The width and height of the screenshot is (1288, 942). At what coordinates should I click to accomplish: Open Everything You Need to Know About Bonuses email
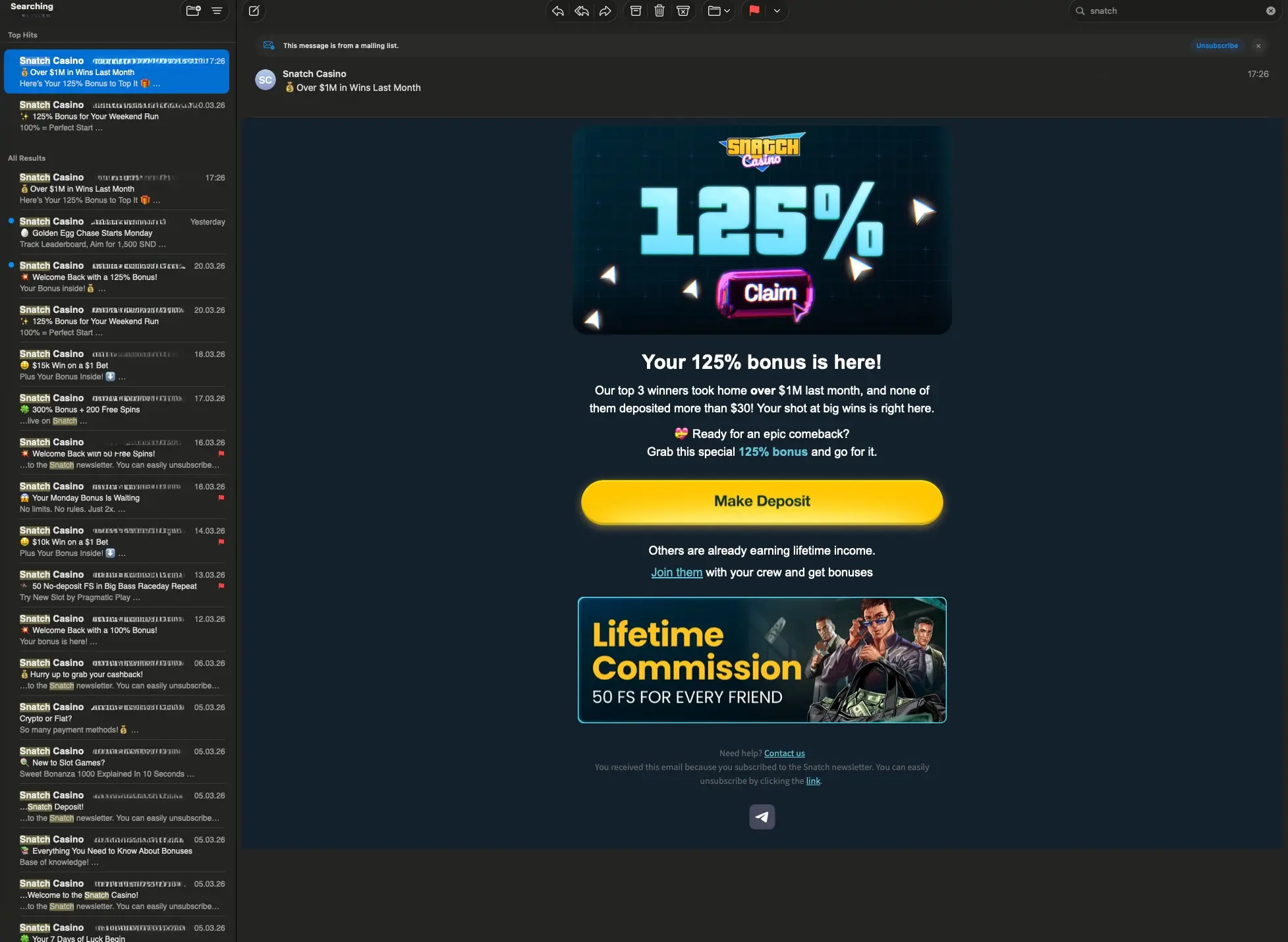click(x=117, y=850)
